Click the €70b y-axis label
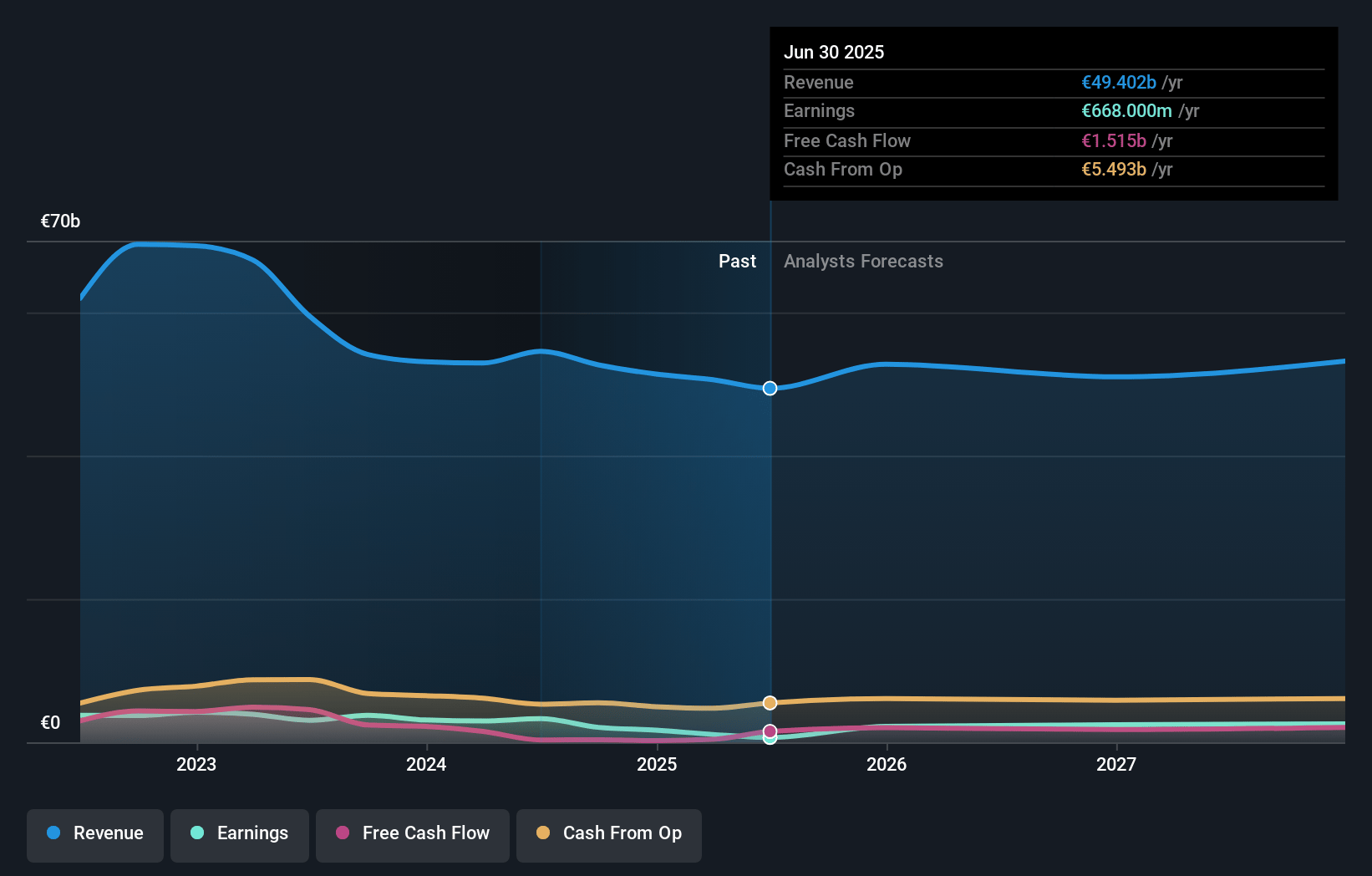Viewport: 1372px width, 876px height. click(x=60, y=221)
